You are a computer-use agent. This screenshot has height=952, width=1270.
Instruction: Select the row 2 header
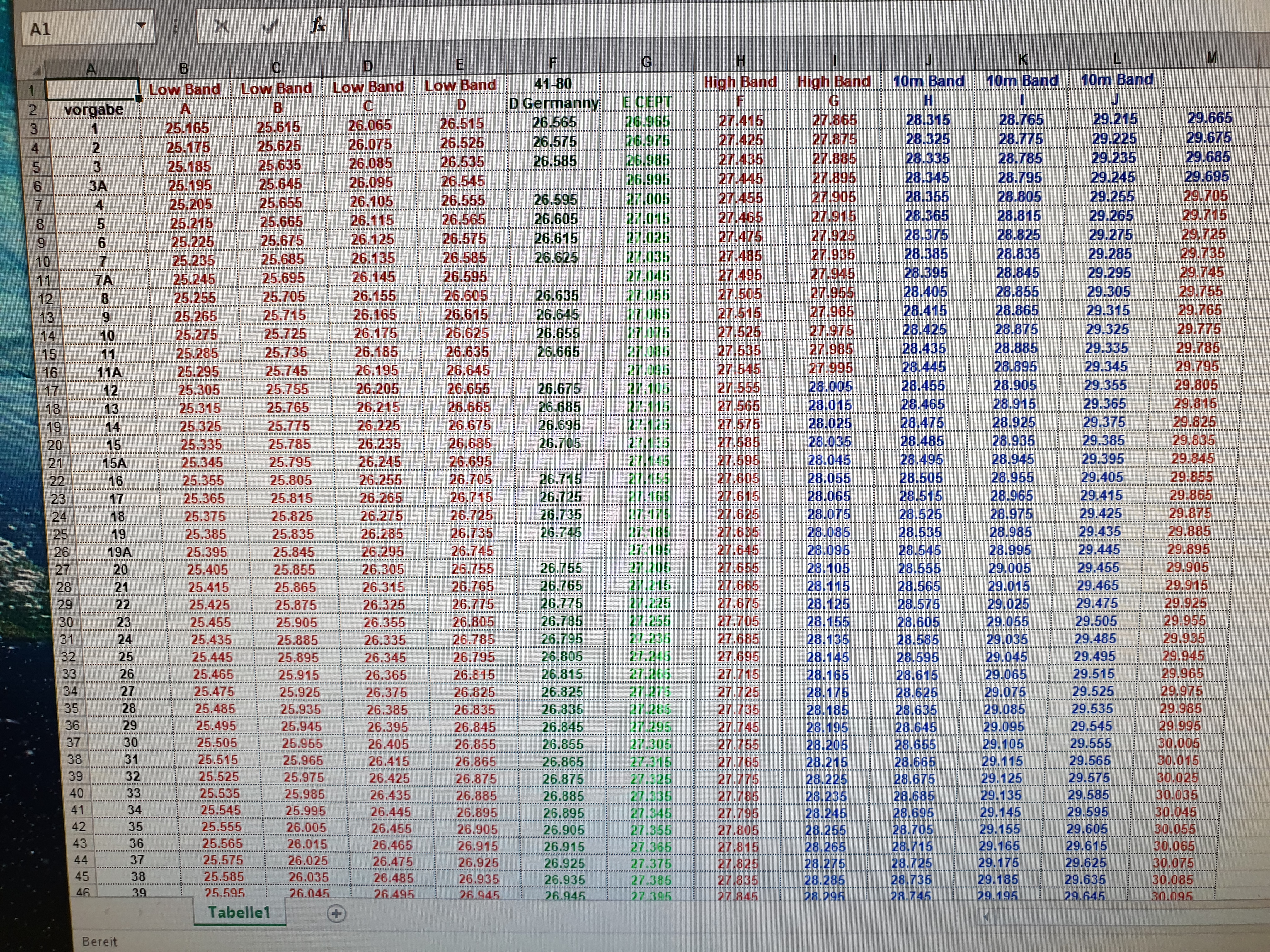(33, 110)
